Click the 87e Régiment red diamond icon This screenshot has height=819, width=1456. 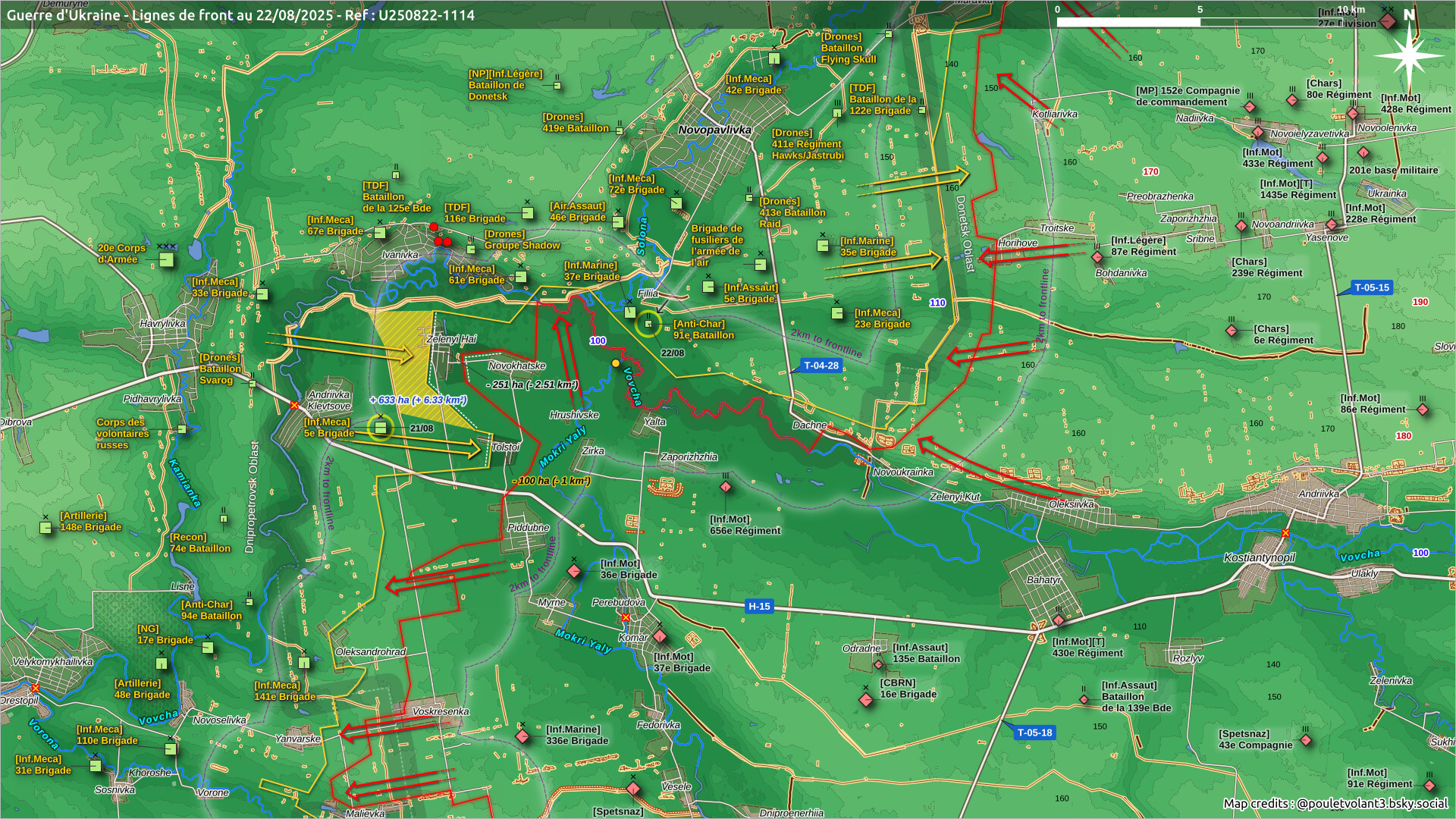point(1097,257)
